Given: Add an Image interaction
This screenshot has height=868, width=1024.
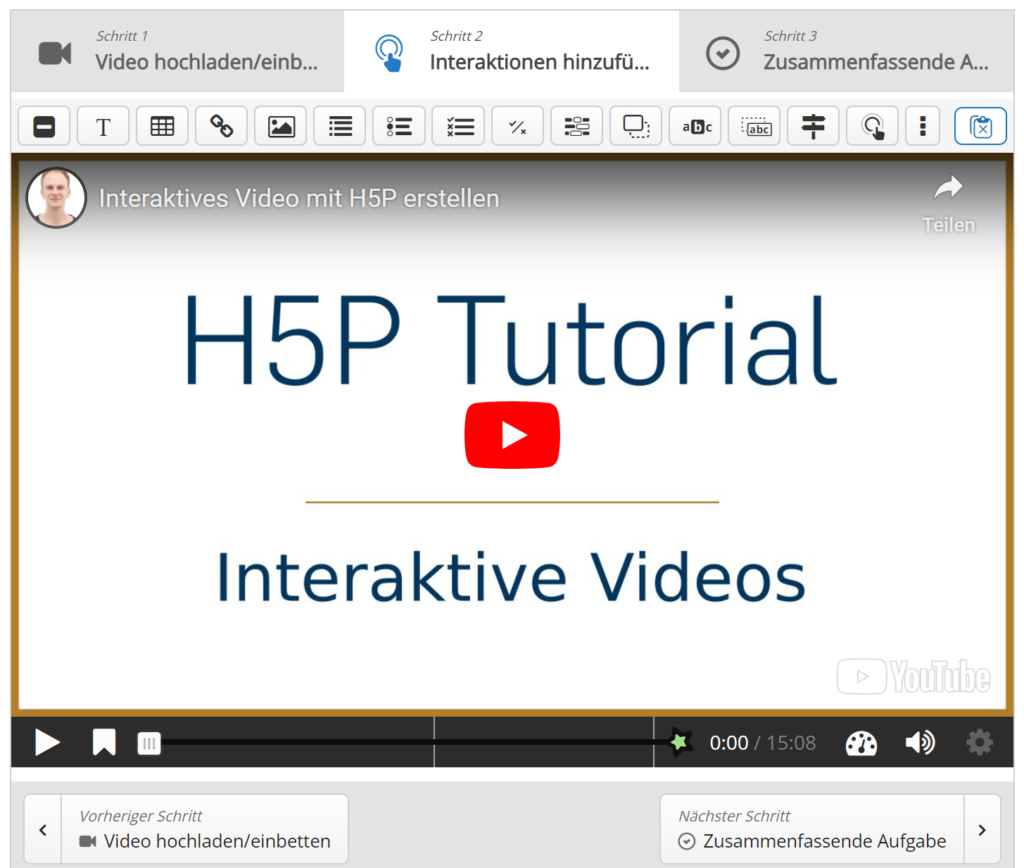Looking at the screenshot, I should 281,126.
